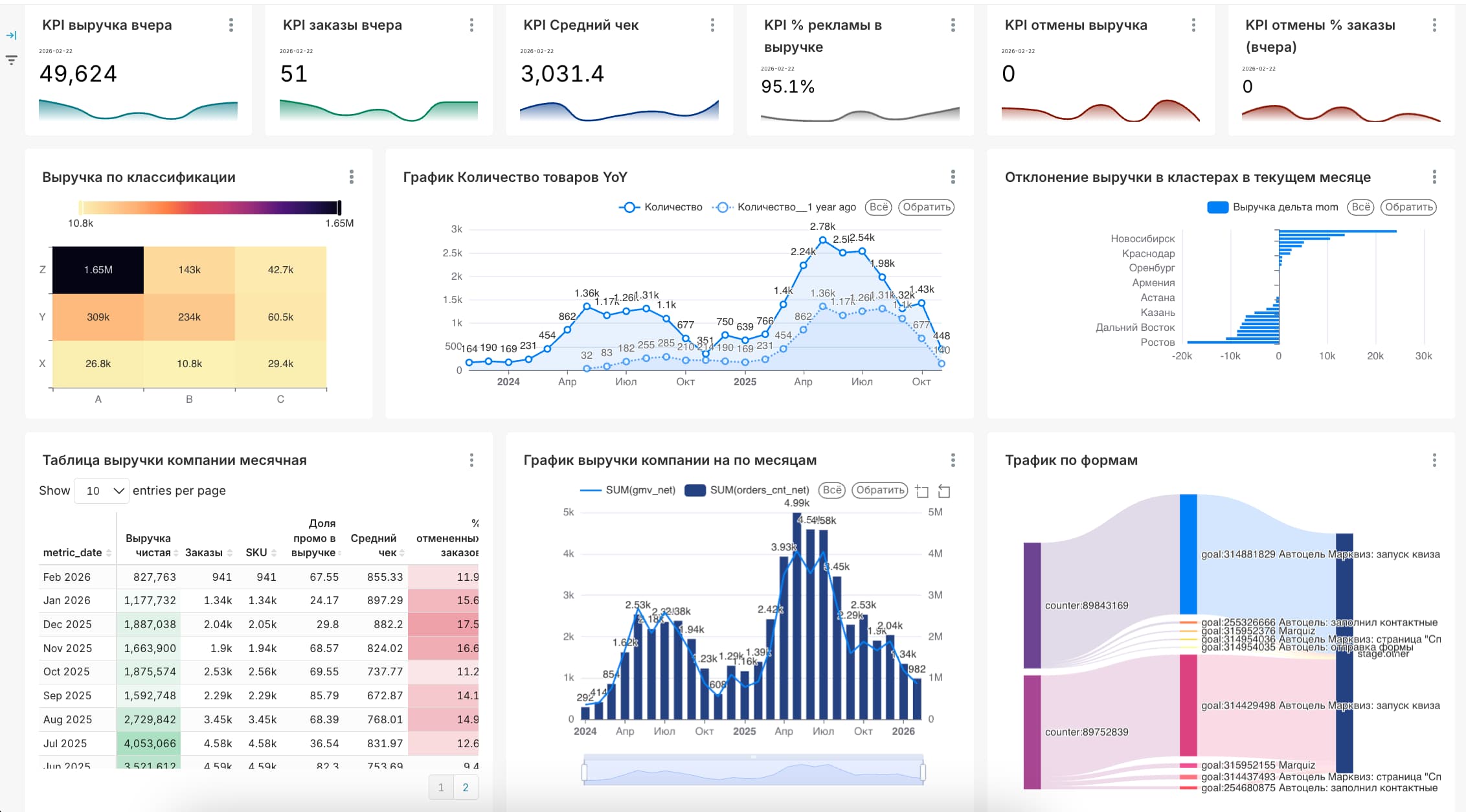Select table page 1
This screenshot has height=812, width=1466.
click(x=441, y=787)
